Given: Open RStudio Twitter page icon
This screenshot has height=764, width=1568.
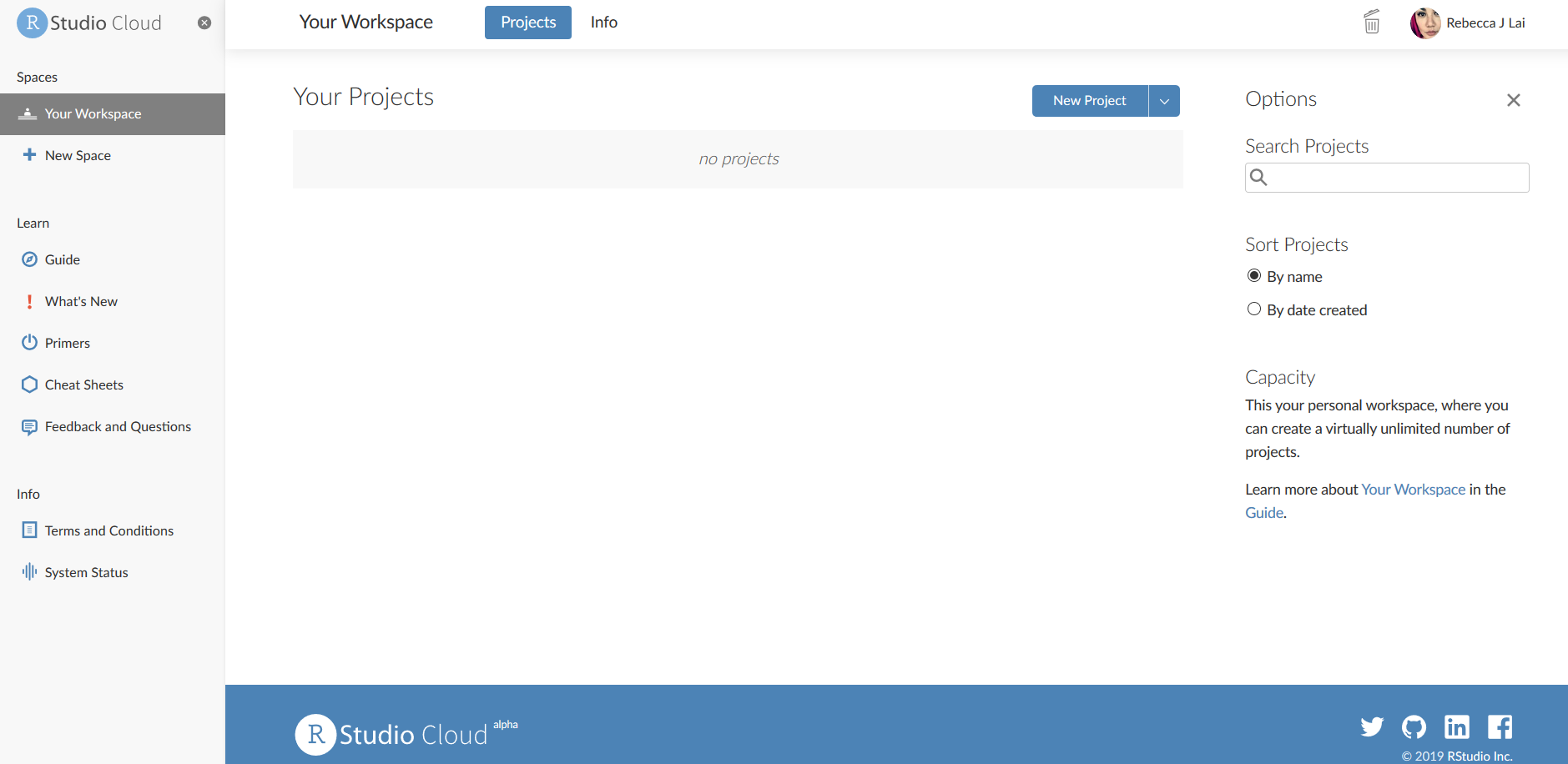Looking at the screenshot, I should pyautogui.click(x=1372, y=727).
